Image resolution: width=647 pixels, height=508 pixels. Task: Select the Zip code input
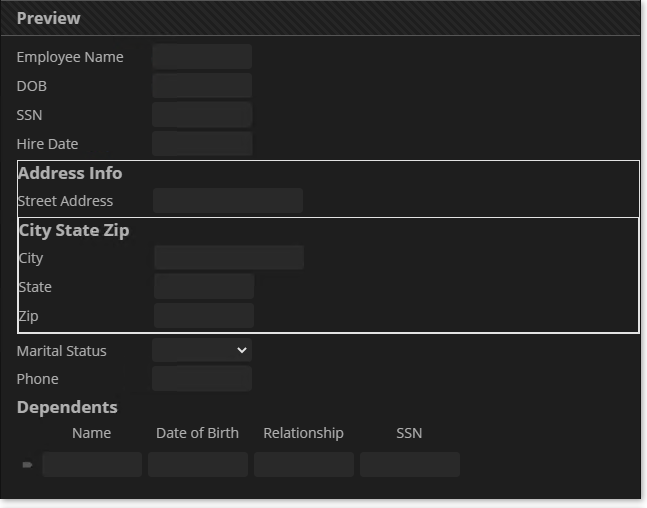pos(204,316)
